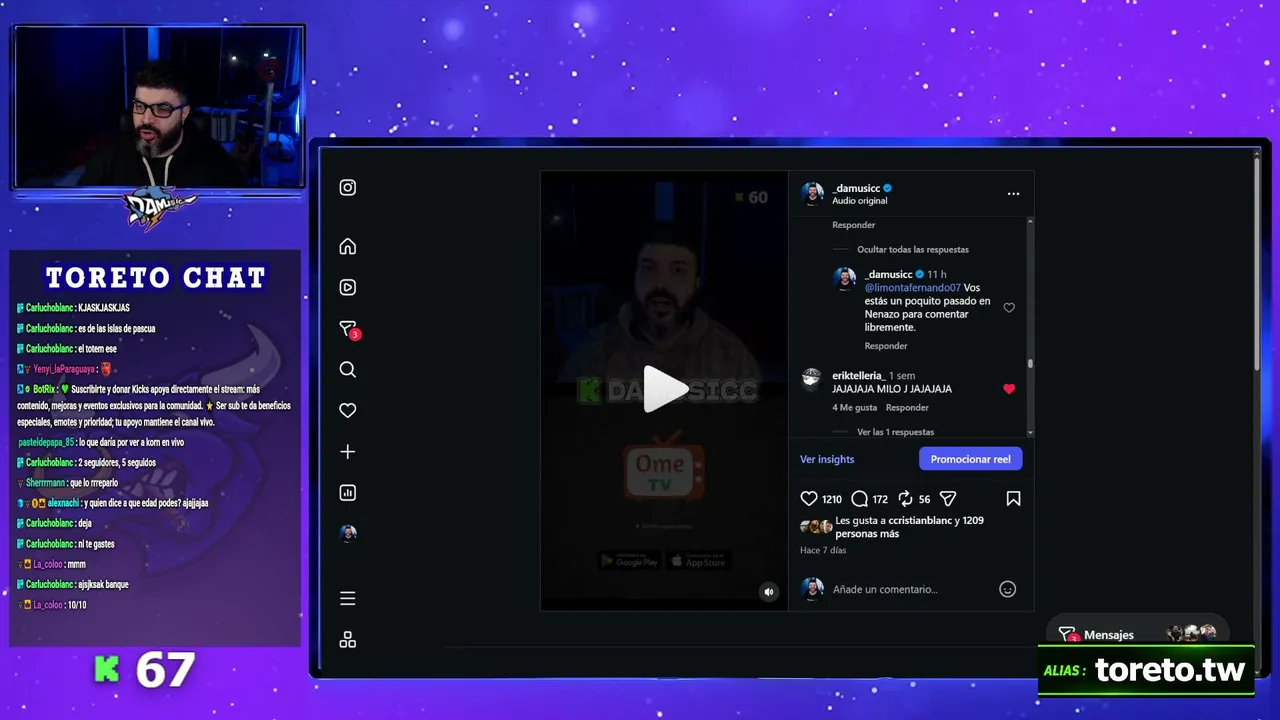Open the Reels icon in the sidebar
The width and height of the screenshot is (1280, 720).
[x=347, y=288]
